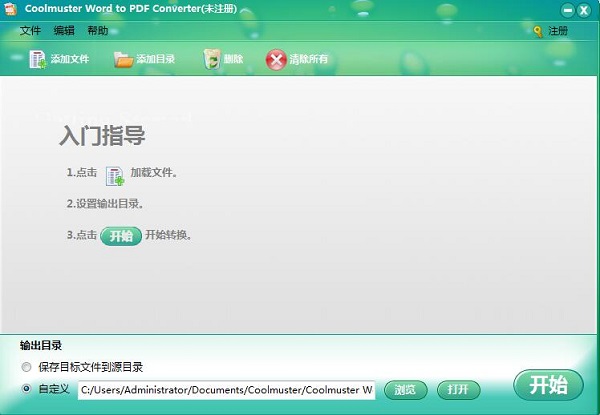Click the large 开始 (Start) button
This screenshot has width=600, height=415.
tap(548, 385)
